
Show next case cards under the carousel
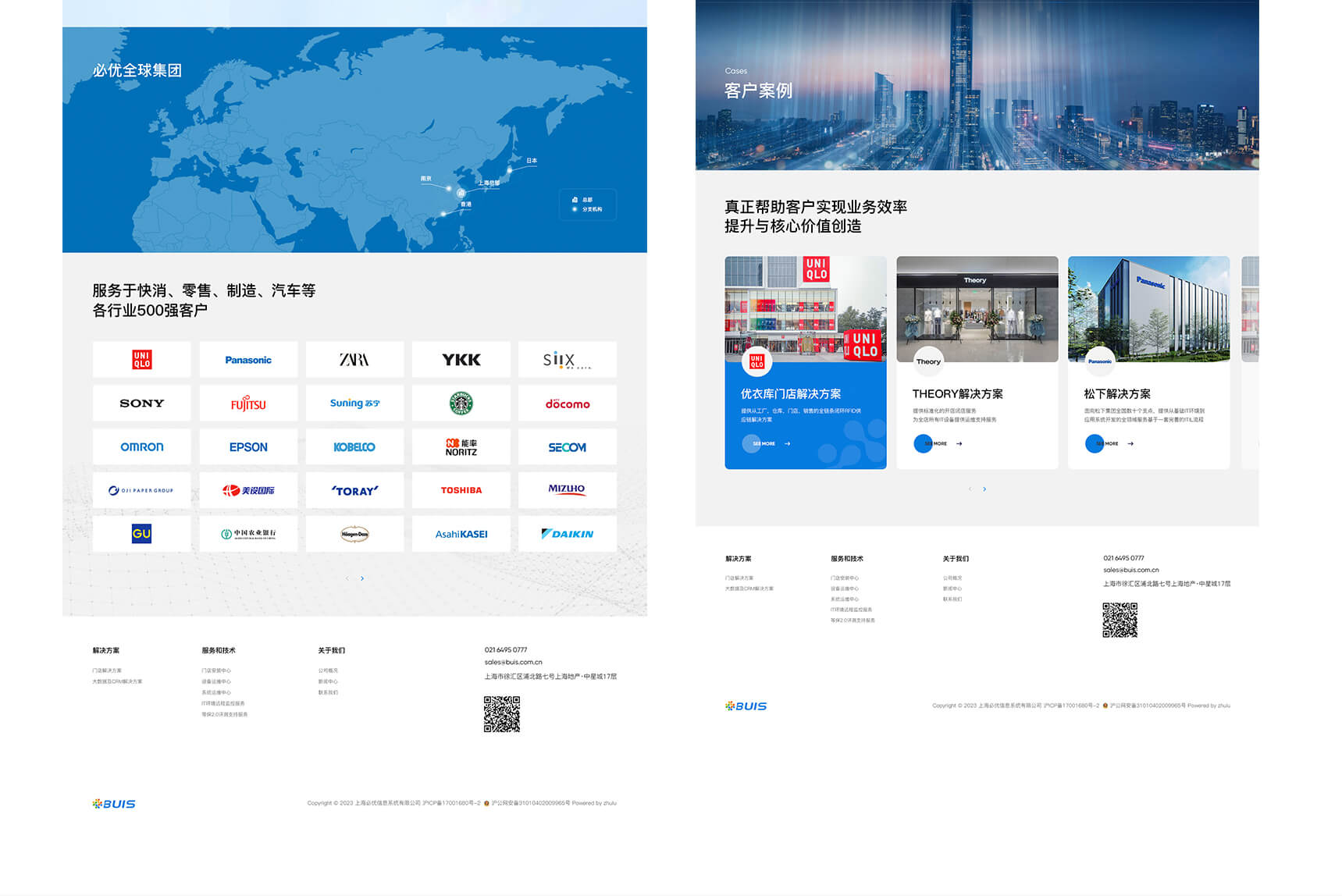coord(984,489)
